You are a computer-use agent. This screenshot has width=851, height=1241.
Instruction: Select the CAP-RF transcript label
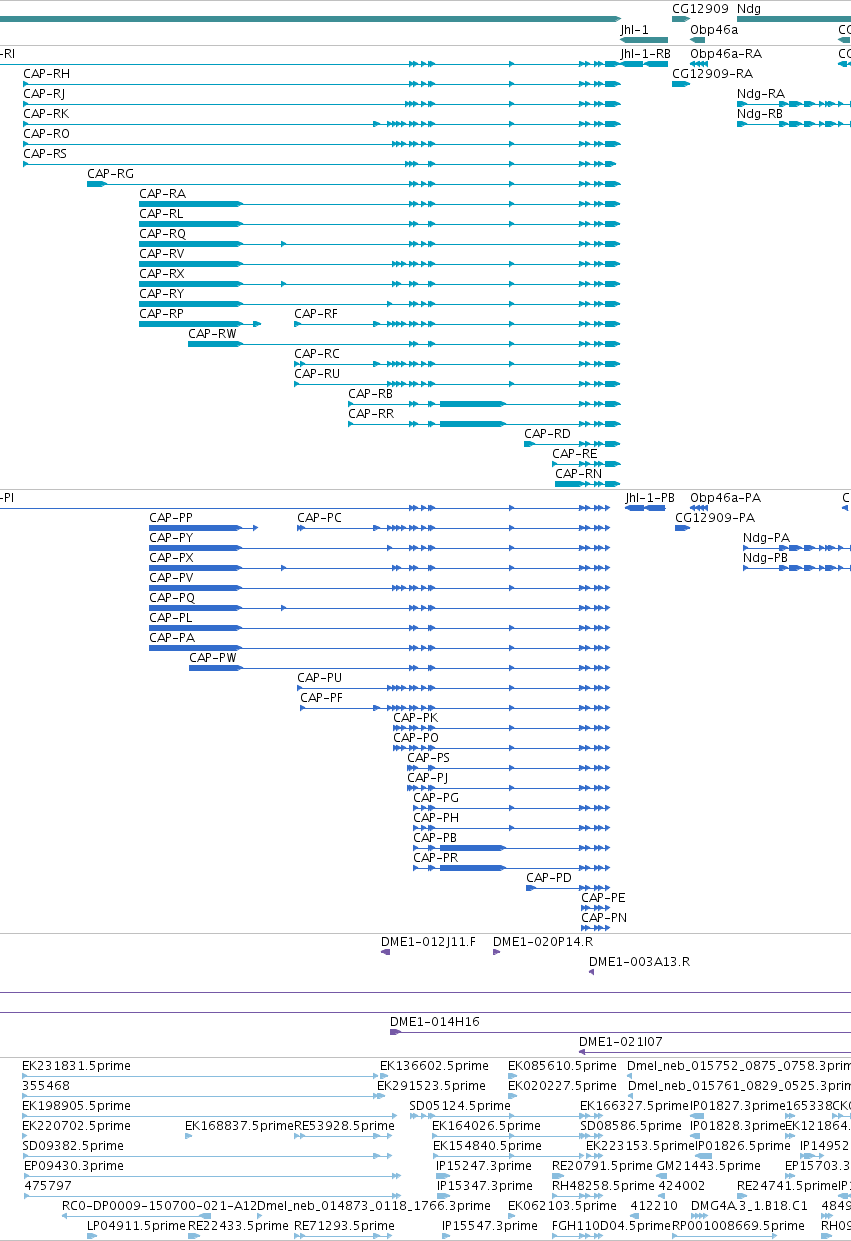point(316,314)
